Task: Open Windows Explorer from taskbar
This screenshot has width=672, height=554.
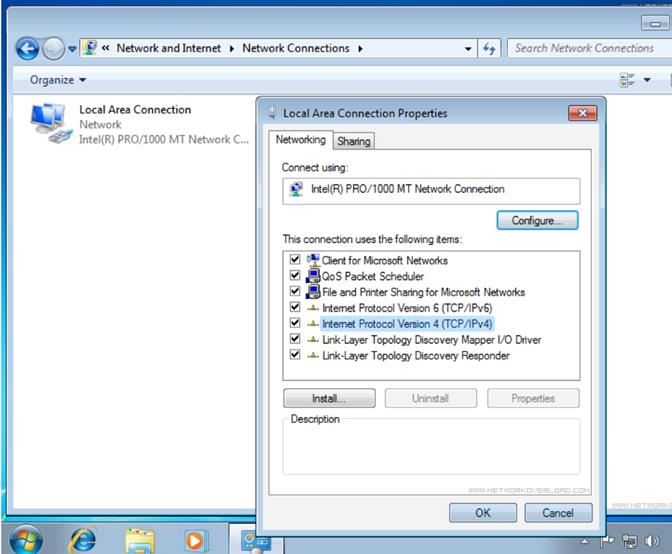Action: point(140,541)
